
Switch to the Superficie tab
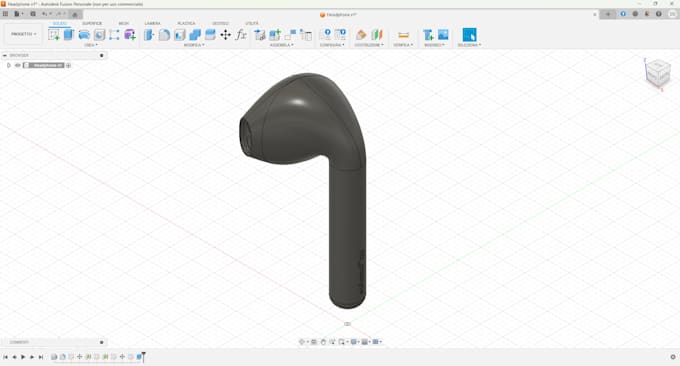(92, 23)
